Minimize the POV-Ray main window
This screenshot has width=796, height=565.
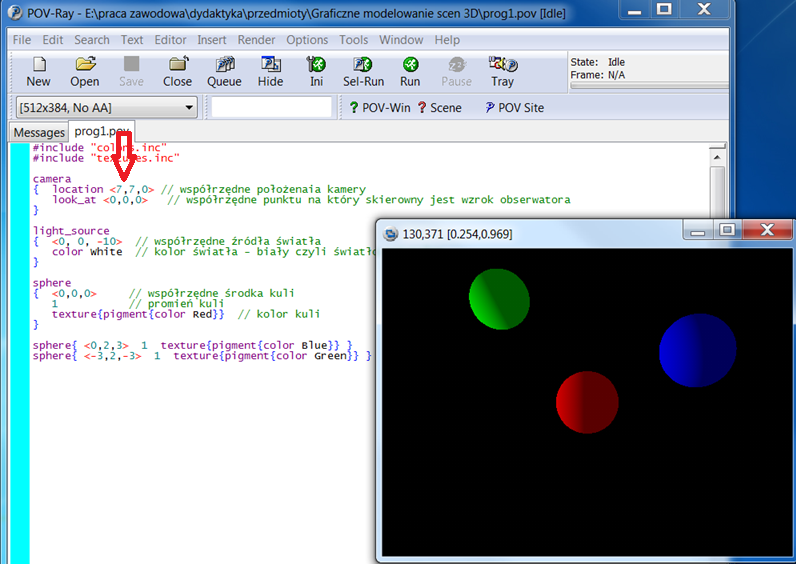pyautogui.click(x=635, y=10)
